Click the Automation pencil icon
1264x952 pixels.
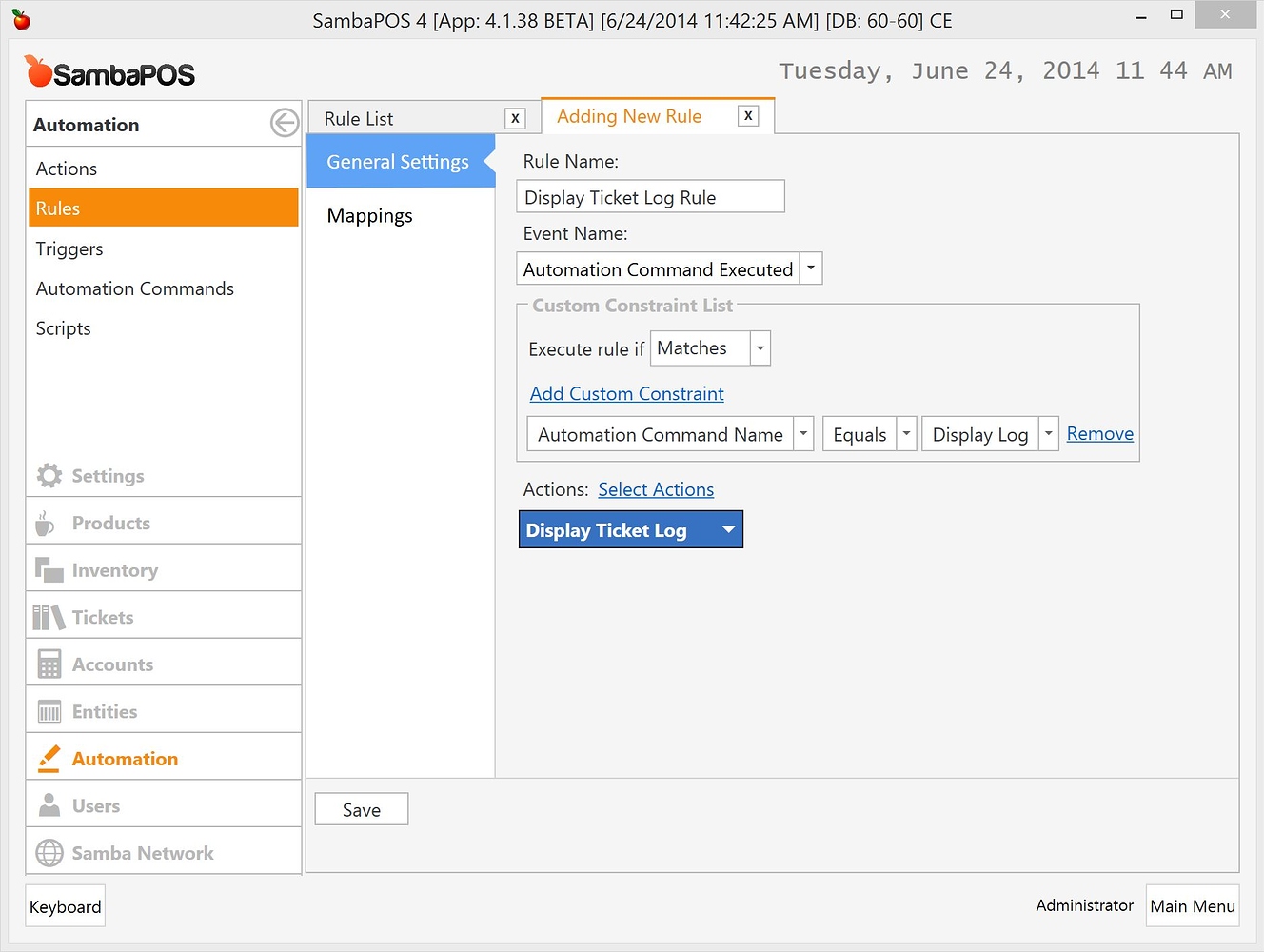pyautogui.click(x=48, y=758)
